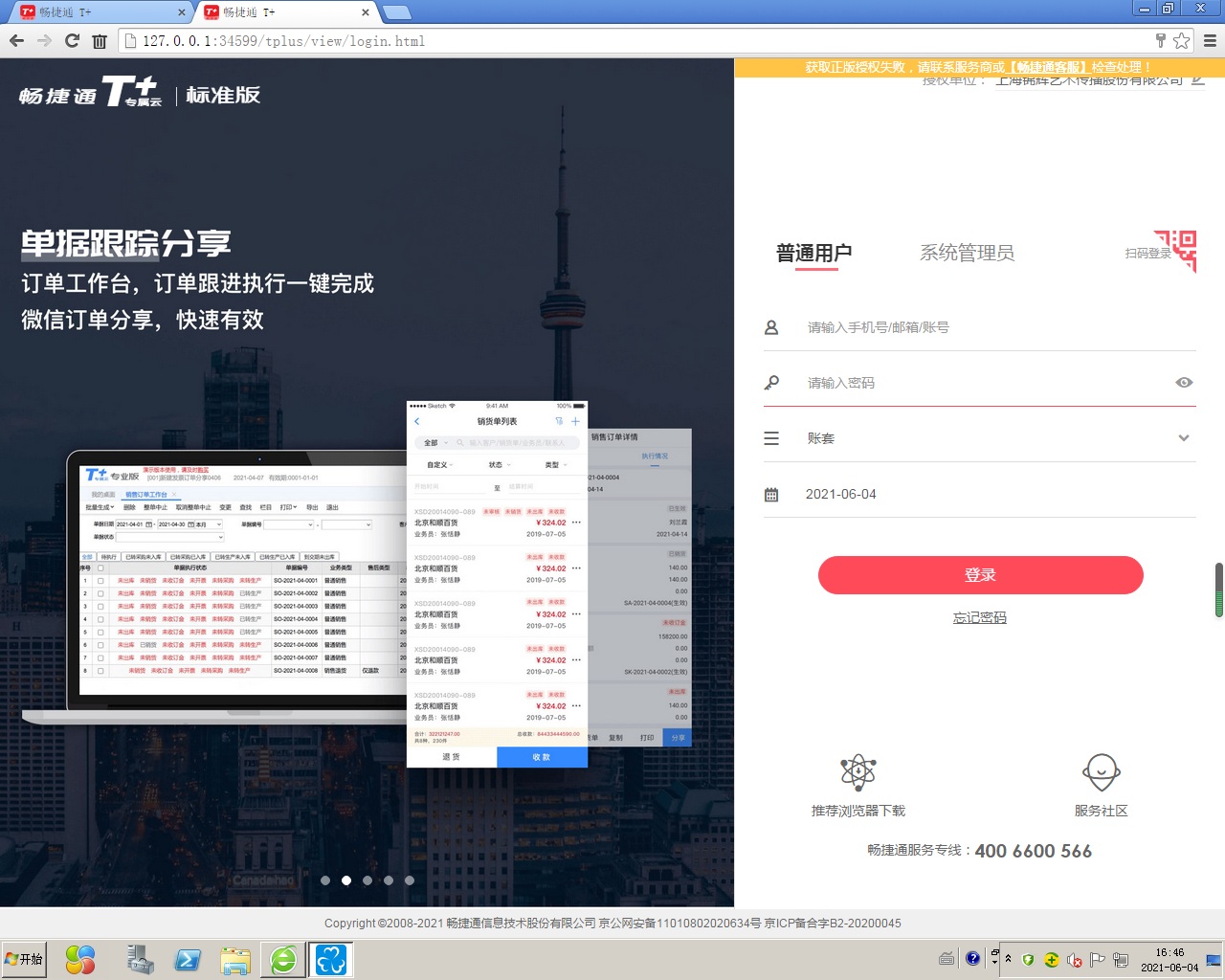The image size is (1225, 980).
Task: Click the edit pencil beside 授权单位
Action: coord(1198,80)
